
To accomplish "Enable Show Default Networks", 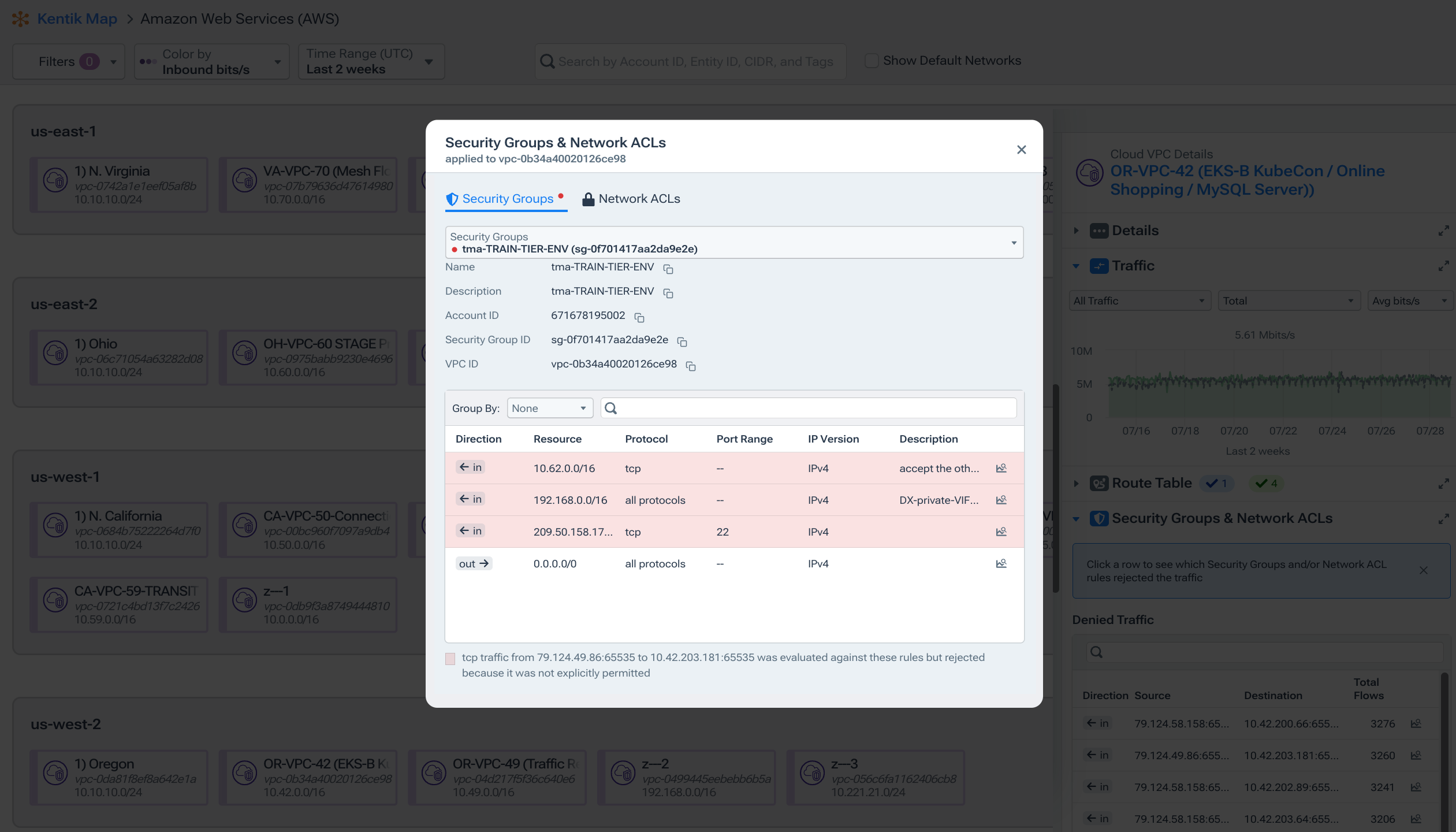I will click(x=872, y=60).
